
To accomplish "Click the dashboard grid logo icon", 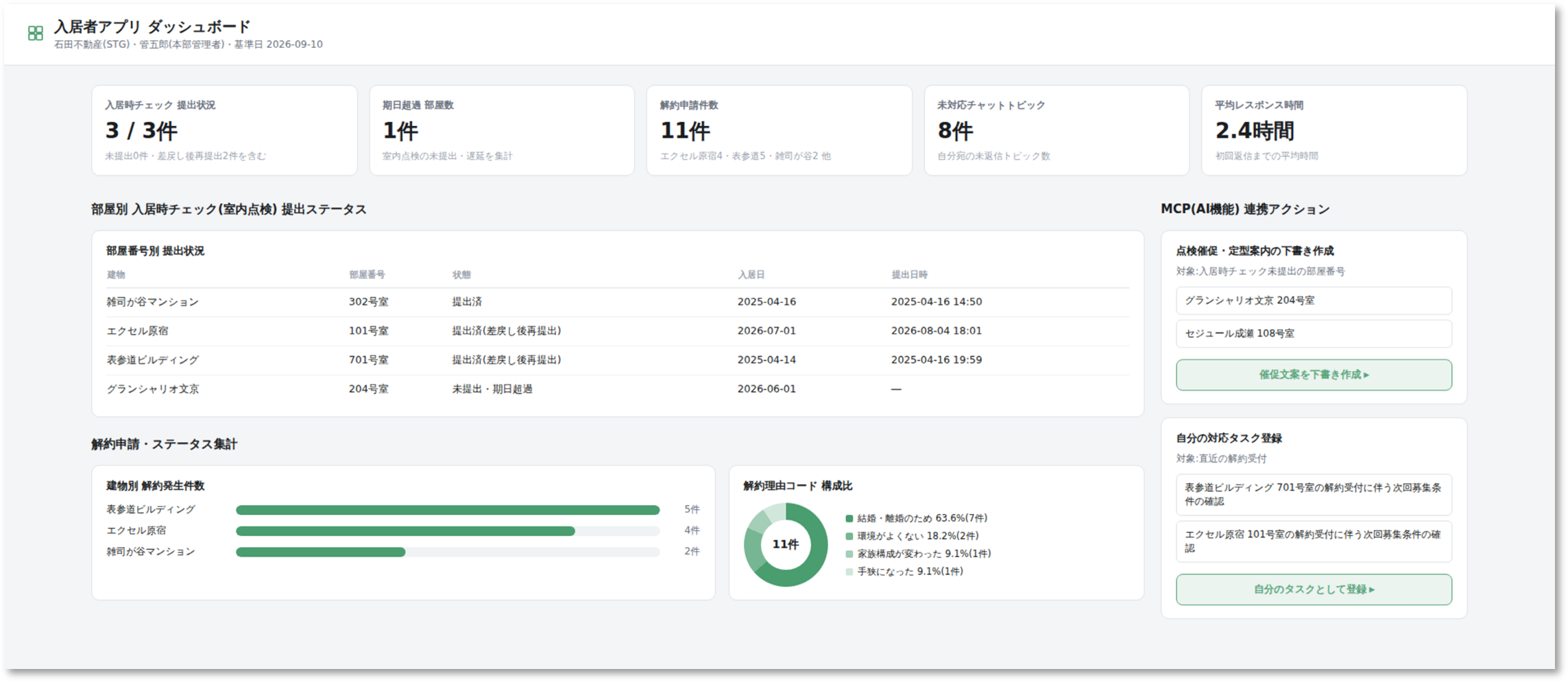I will (x=36, y=33).
